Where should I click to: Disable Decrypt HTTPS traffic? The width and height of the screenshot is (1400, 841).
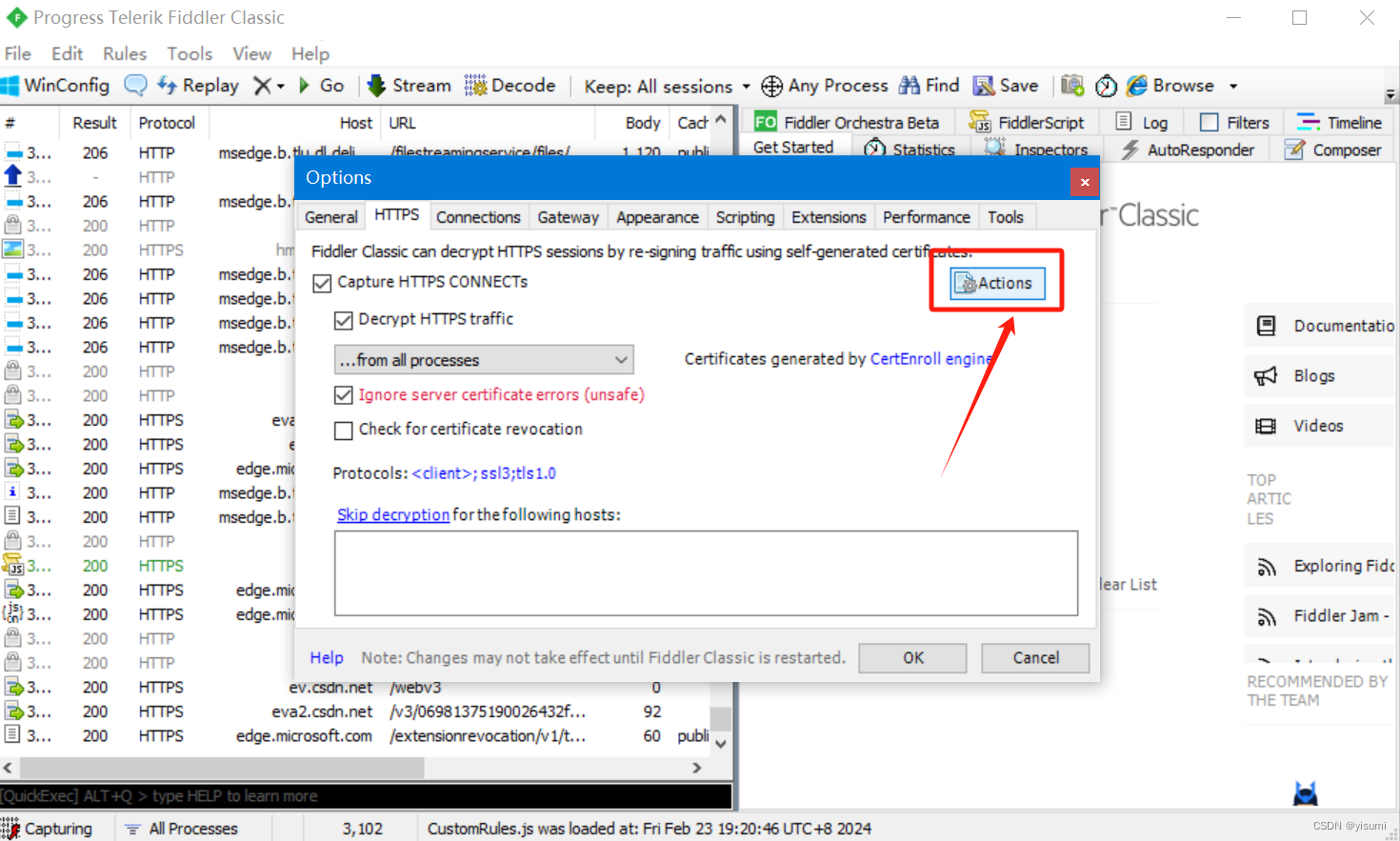[344, 320]
